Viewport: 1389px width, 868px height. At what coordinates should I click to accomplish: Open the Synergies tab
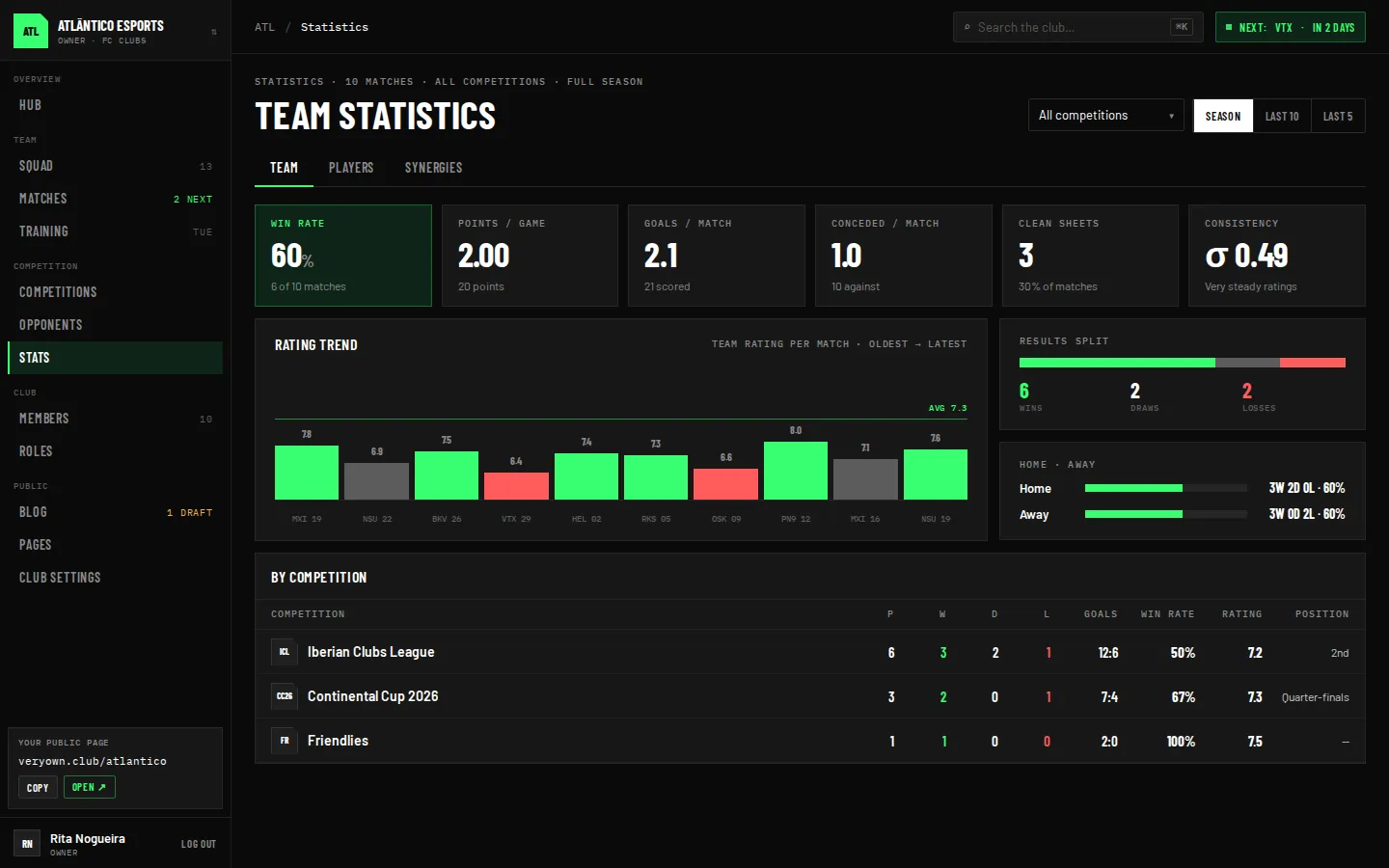click(x=433, y=168)
